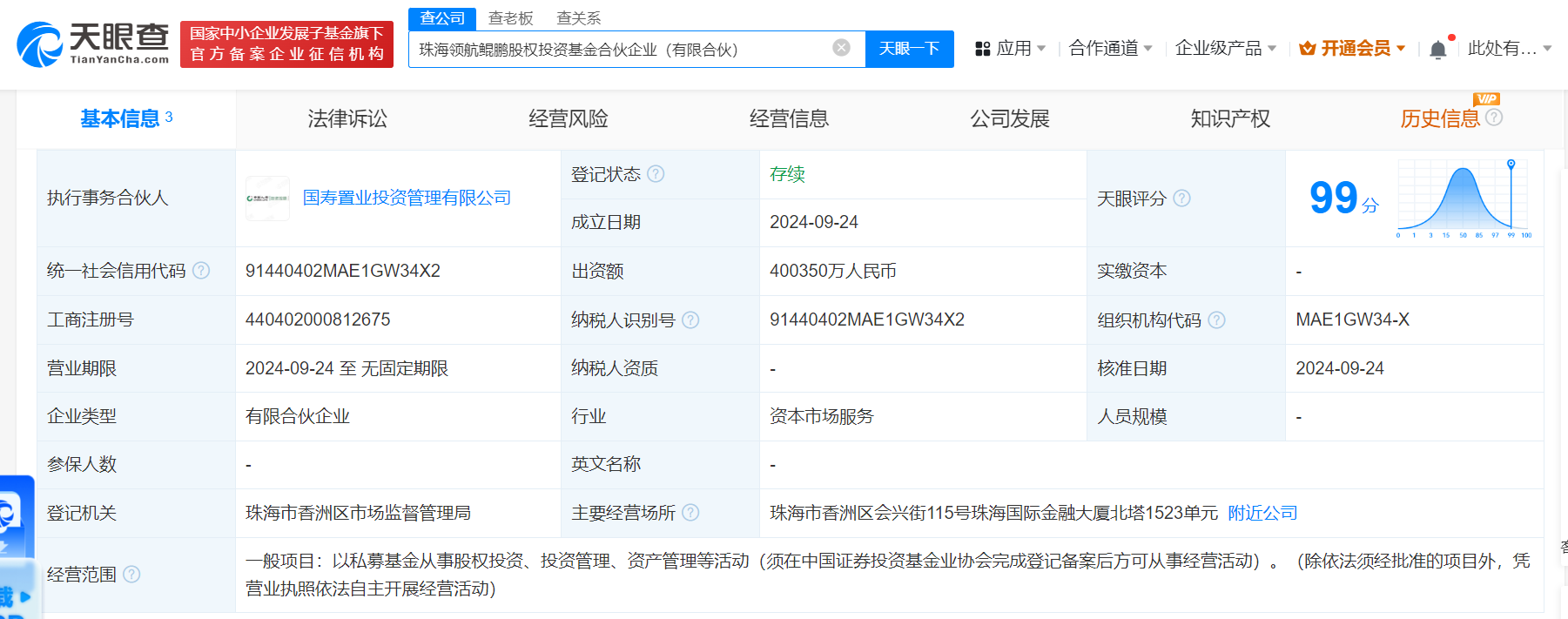Click the registration number 440402000812675
The width and height of the screenshot is (1568, 619).
pos(318,320)
